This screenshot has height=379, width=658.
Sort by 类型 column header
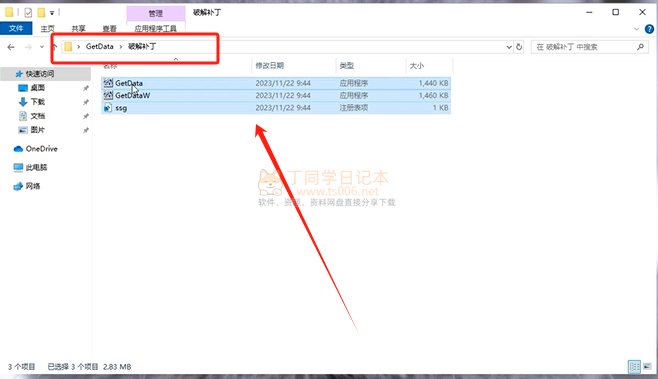347,65
